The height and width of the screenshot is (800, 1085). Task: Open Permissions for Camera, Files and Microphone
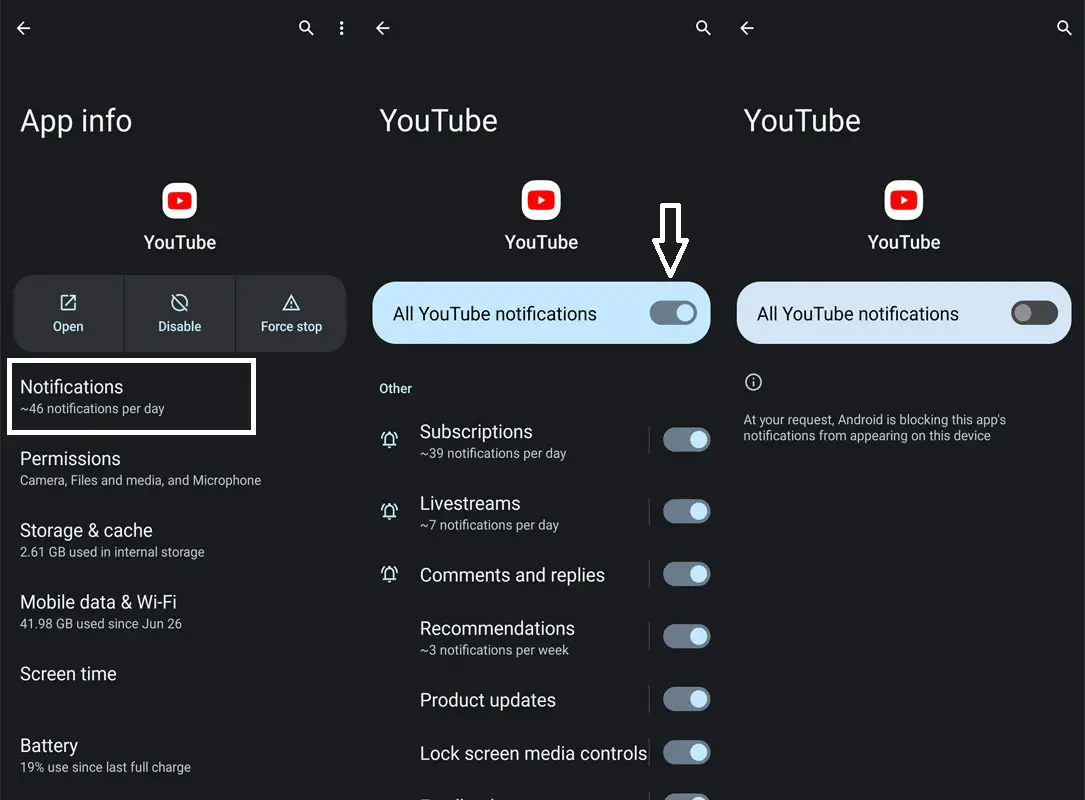pos(140,468)
